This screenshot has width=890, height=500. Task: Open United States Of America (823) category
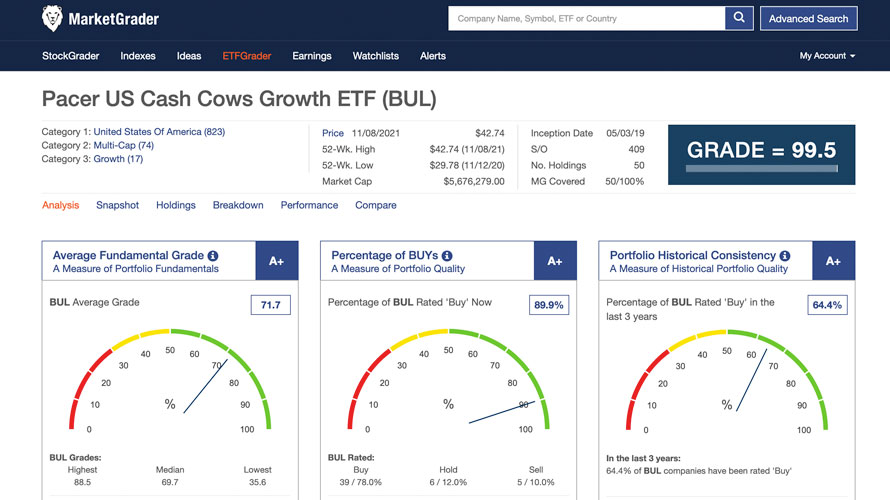point(159,132)
